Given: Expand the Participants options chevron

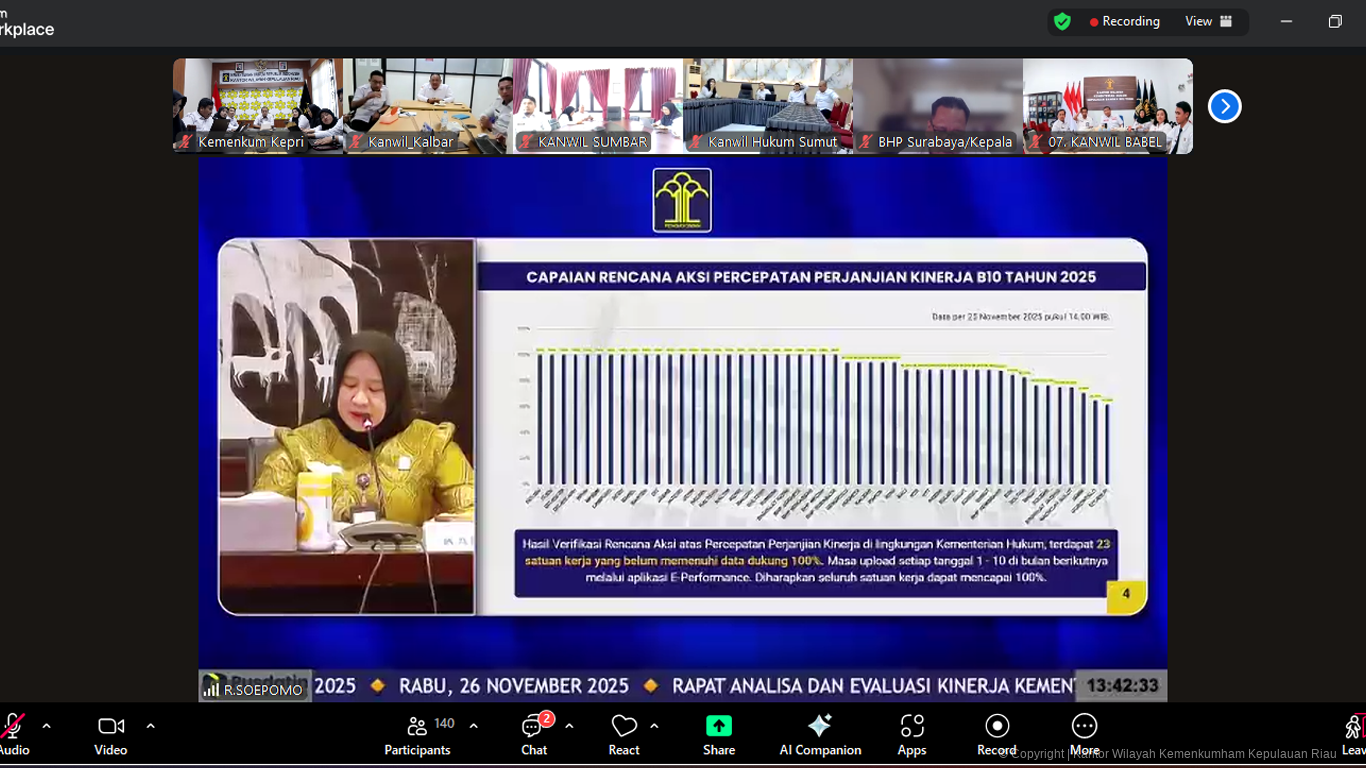Looking at the screenshot, I should click(474, 726).
